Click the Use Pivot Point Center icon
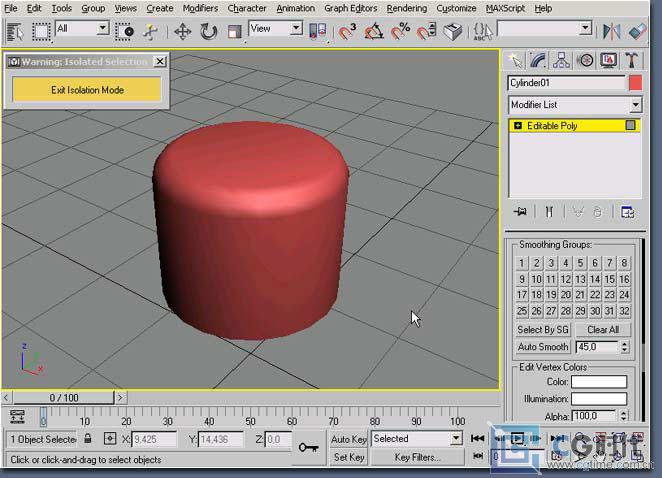 (318, 32)
